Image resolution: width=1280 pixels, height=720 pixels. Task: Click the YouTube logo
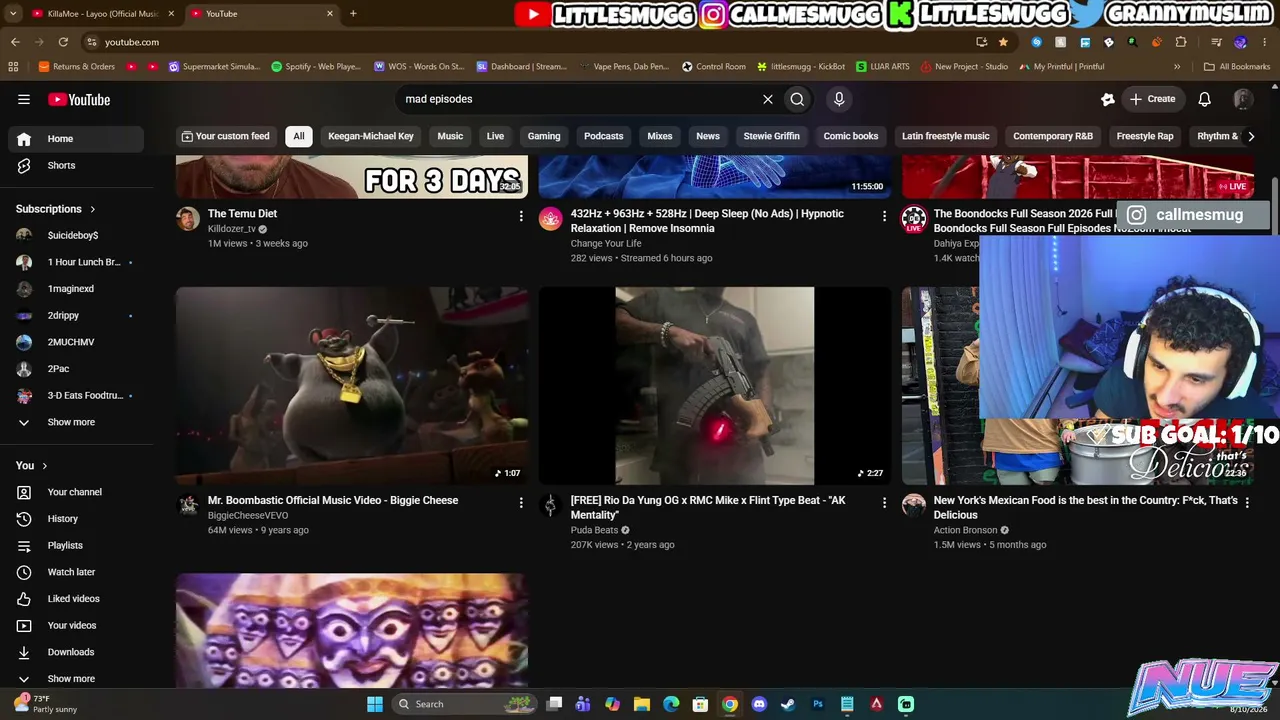[79, 99]
